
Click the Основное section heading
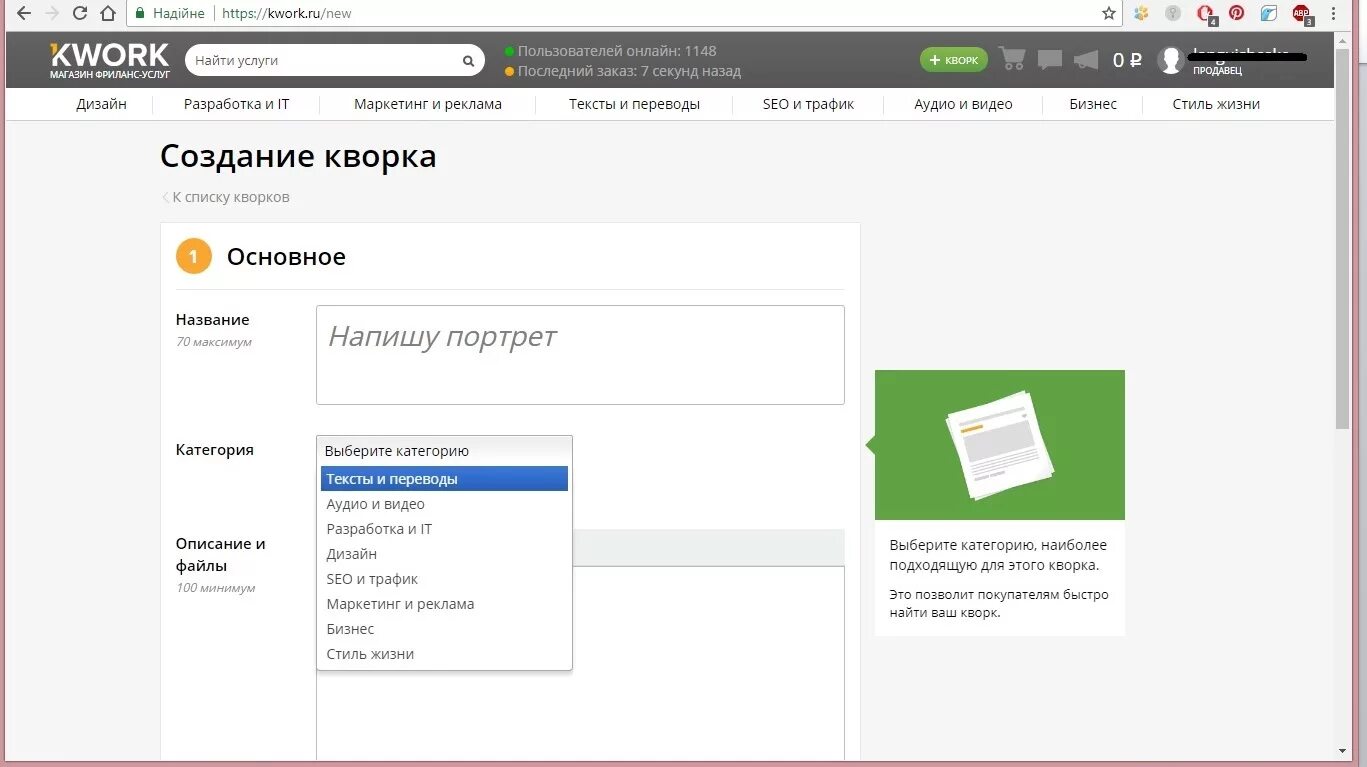(x=286, y=257)
